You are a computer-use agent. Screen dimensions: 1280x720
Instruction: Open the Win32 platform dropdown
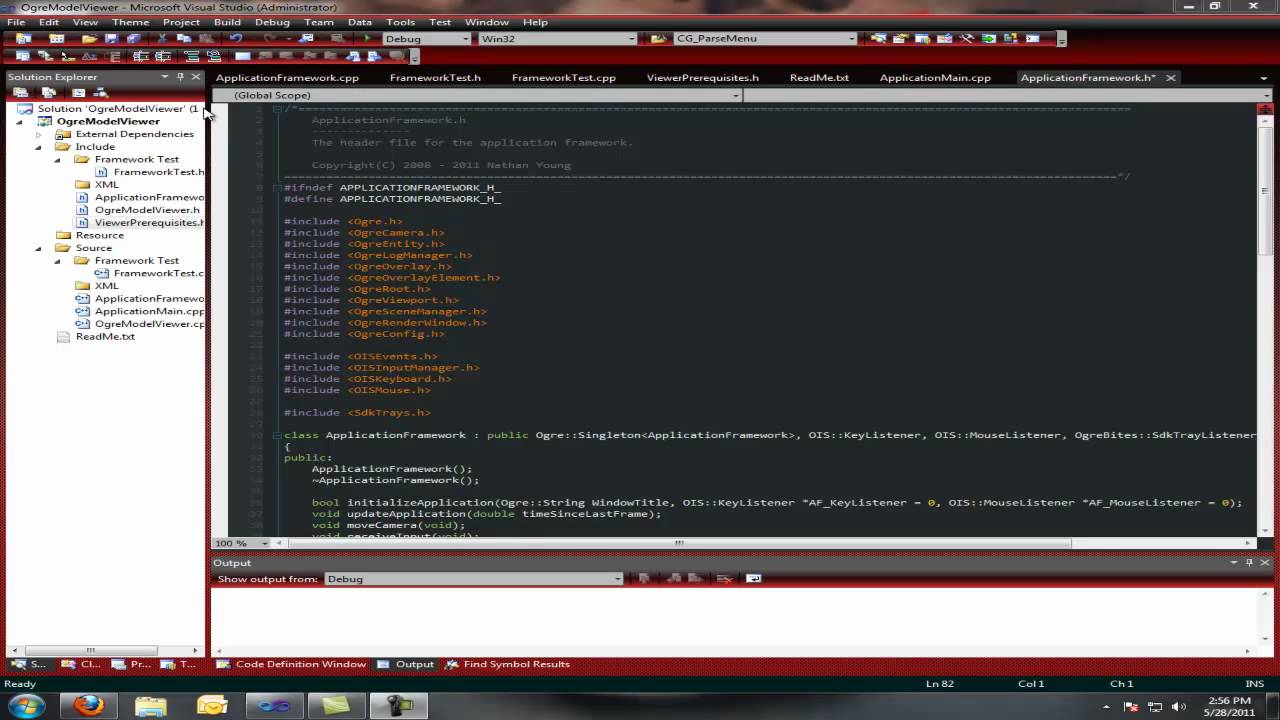(x=632, y=39)
